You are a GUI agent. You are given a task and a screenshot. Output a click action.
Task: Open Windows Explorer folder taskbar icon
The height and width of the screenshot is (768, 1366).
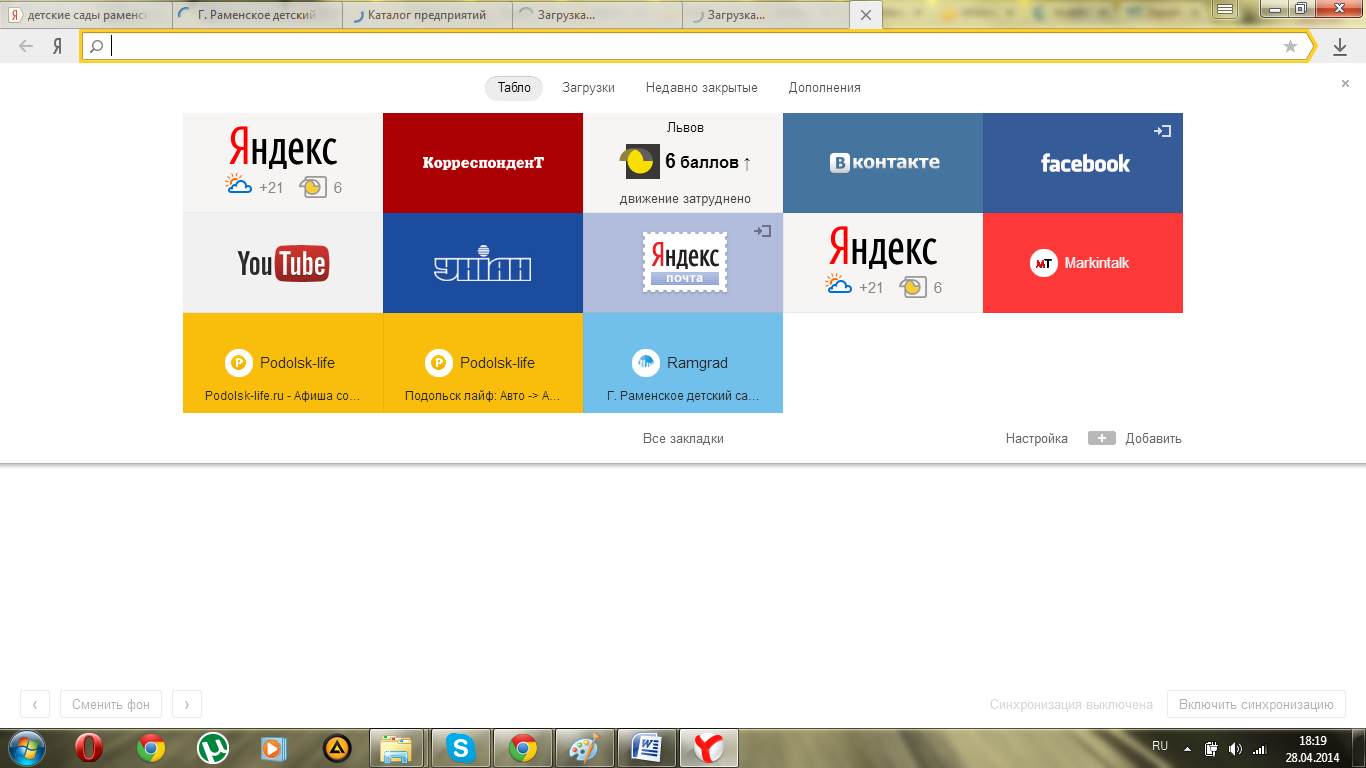[398, 748]
